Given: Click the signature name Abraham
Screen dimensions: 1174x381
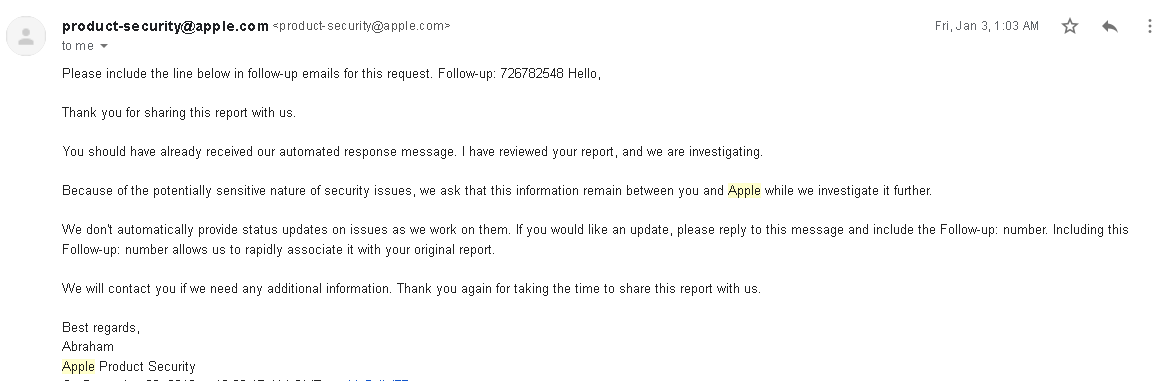Looking at the screenshot, I should (88, 347).
